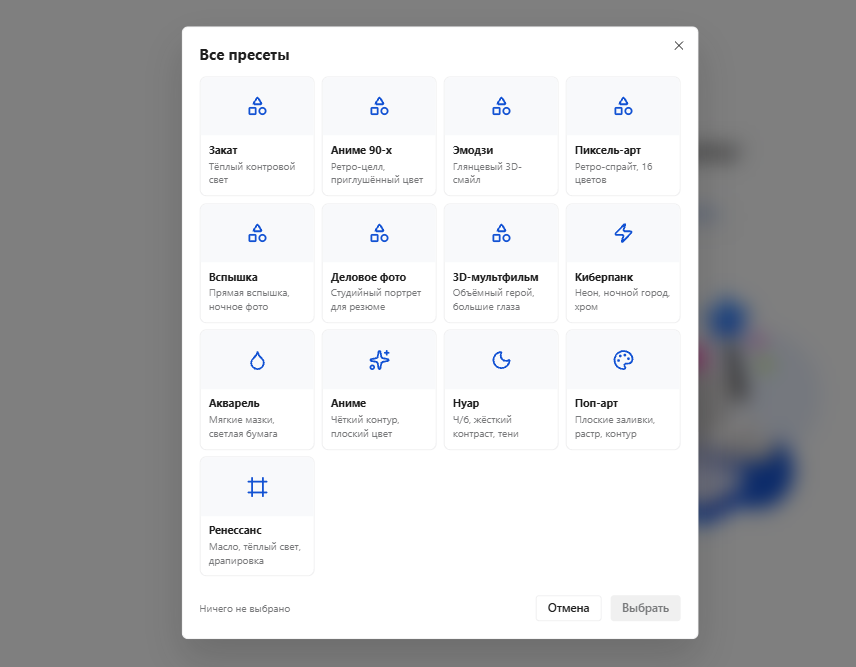Pick the Пиксель-арт preset icon

623,106
